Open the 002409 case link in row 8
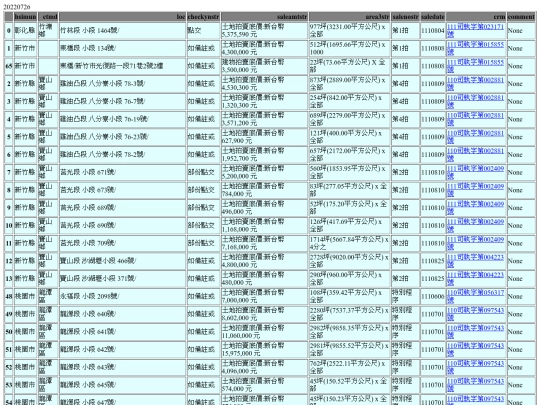540x405 pixels. [x=475, y=190]
